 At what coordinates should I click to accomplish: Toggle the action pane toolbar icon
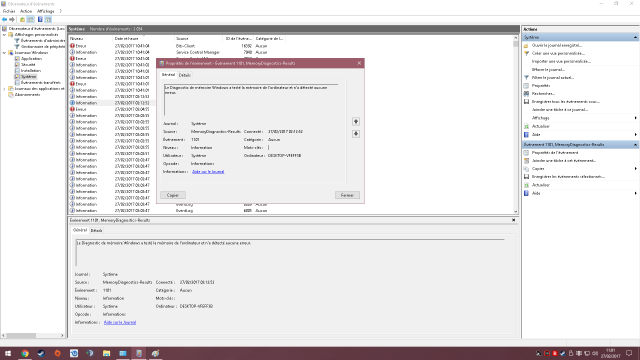48,20
